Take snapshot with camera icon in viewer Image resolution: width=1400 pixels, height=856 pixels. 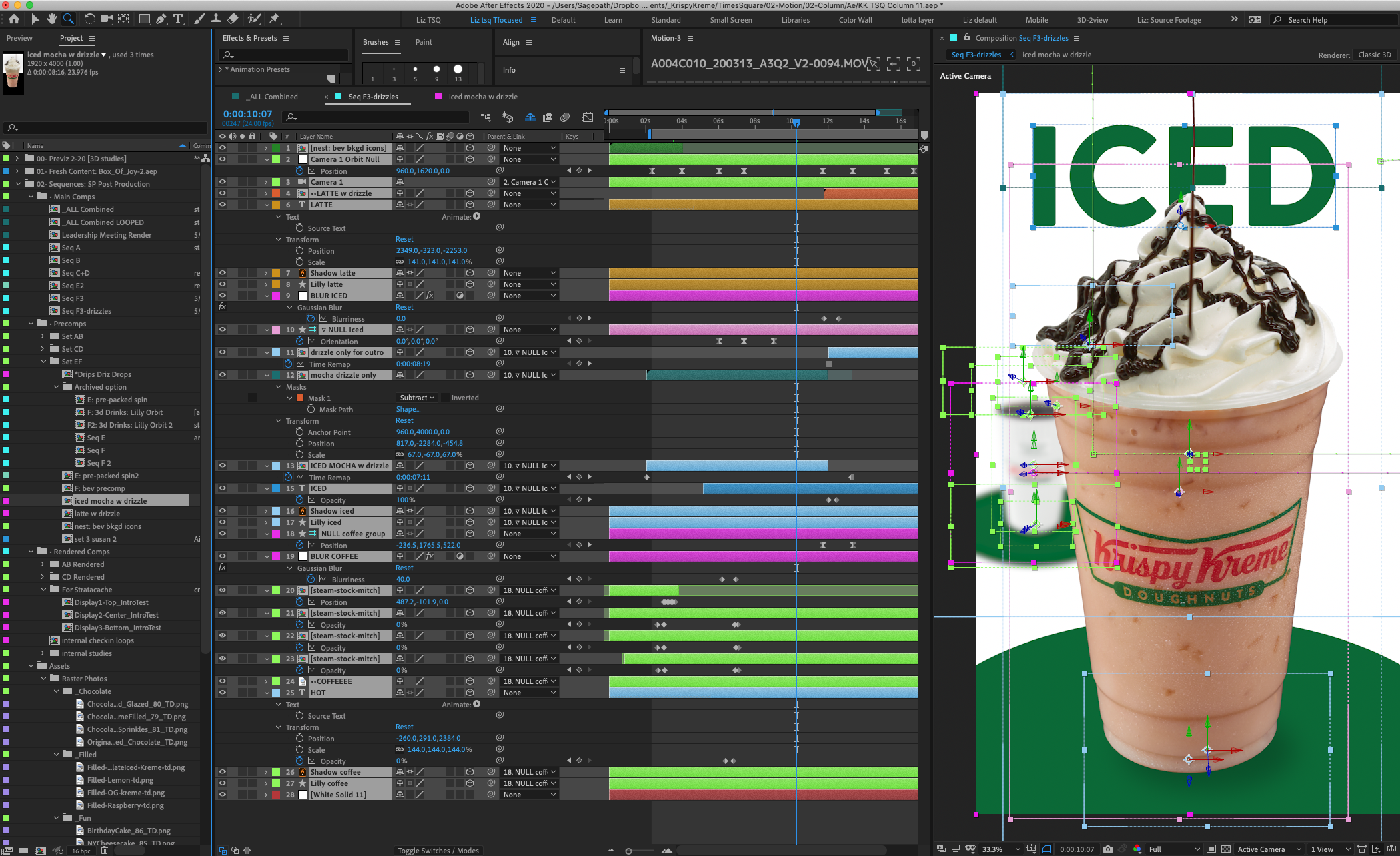click(x=1107, y=849)
